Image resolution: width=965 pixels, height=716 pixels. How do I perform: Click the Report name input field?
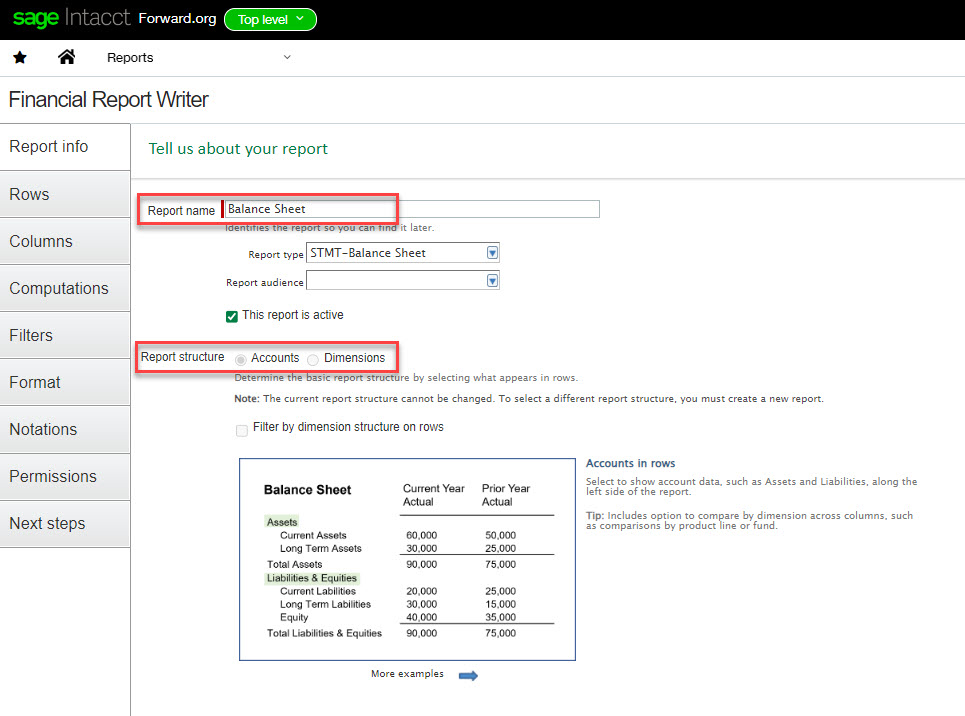pos(412,209)
